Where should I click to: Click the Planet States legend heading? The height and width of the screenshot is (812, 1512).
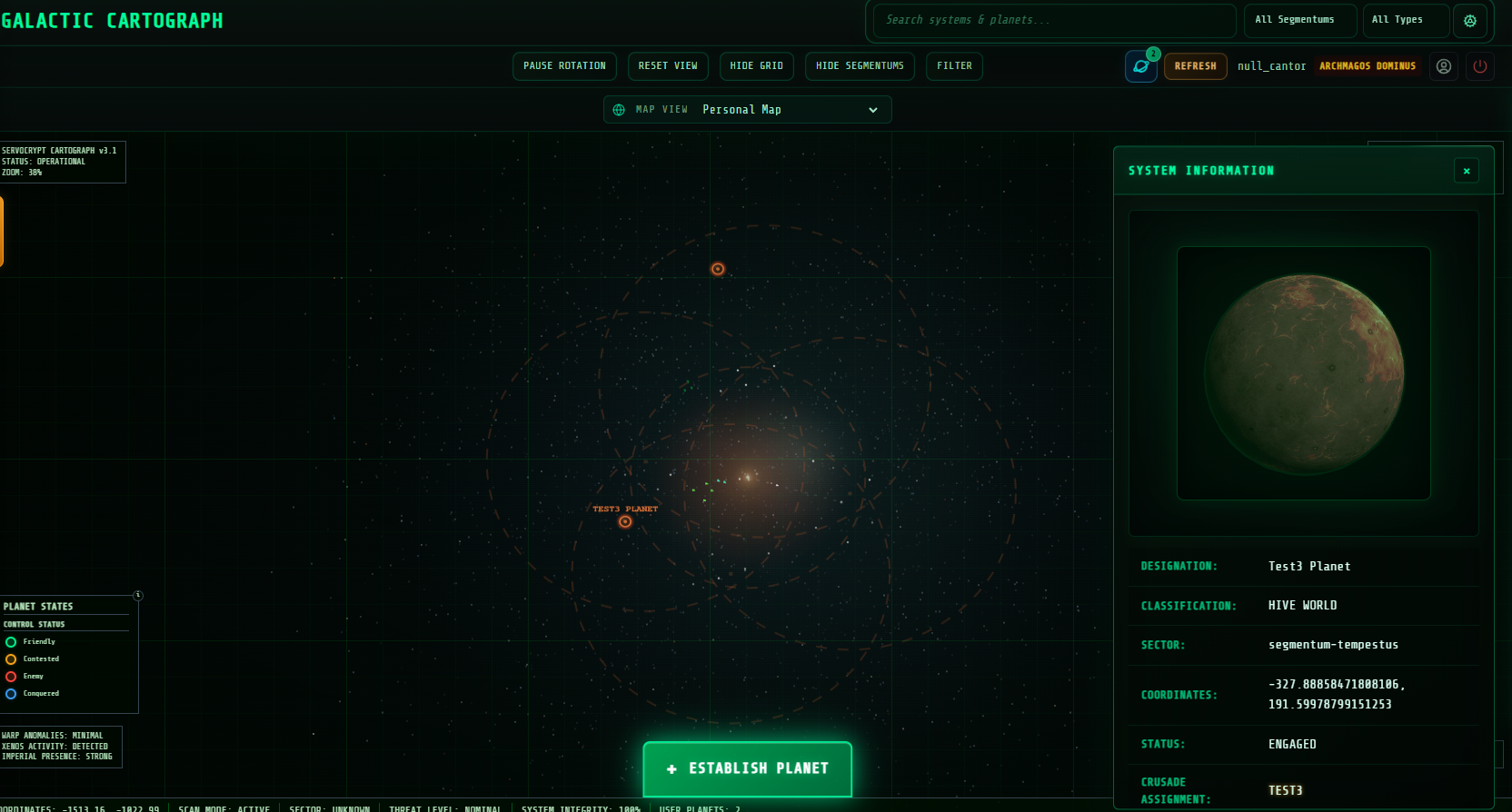point(38,607)
